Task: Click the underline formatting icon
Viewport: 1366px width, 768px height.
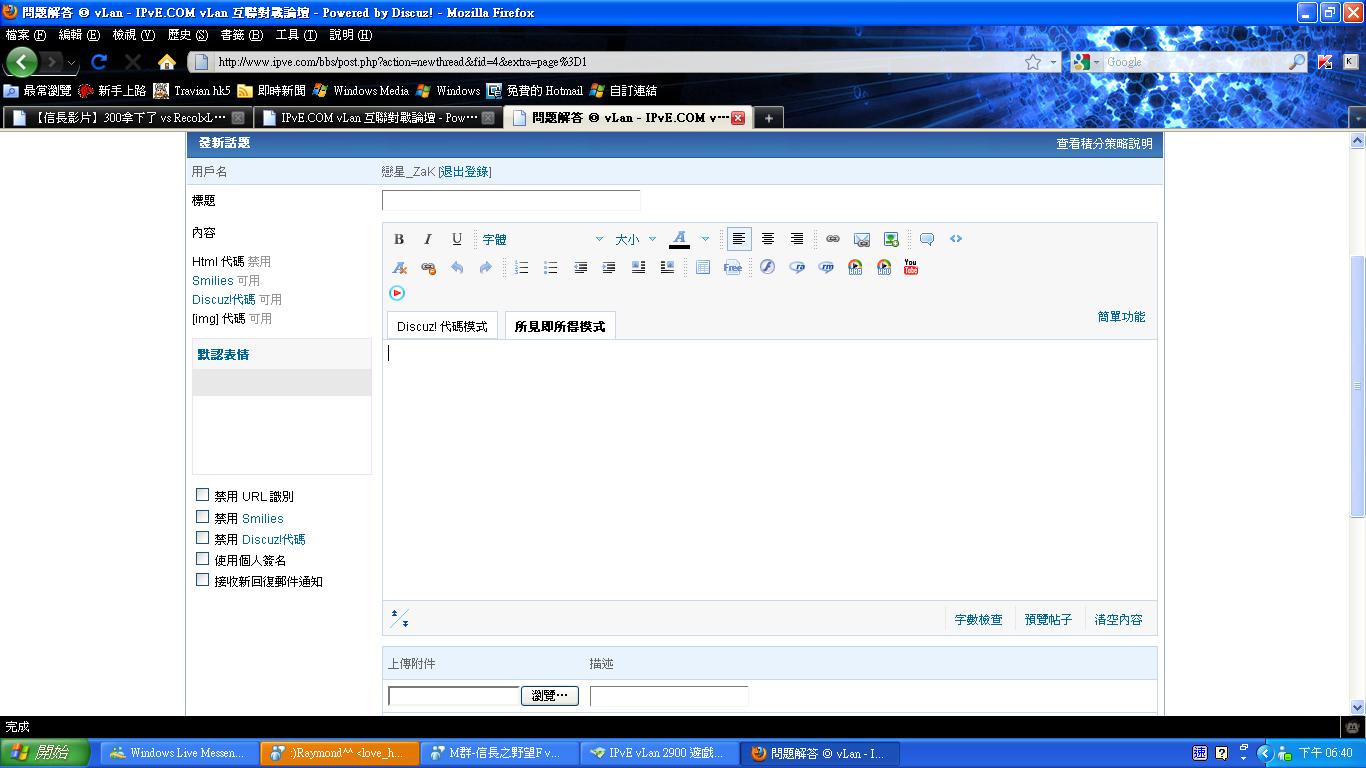Action: click(457, 239)
